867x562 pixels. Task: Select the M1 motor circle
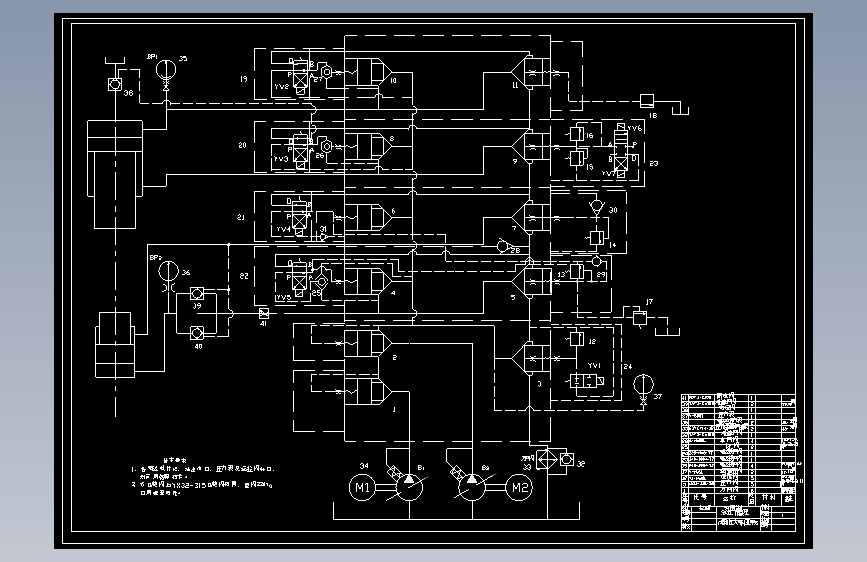362,487
